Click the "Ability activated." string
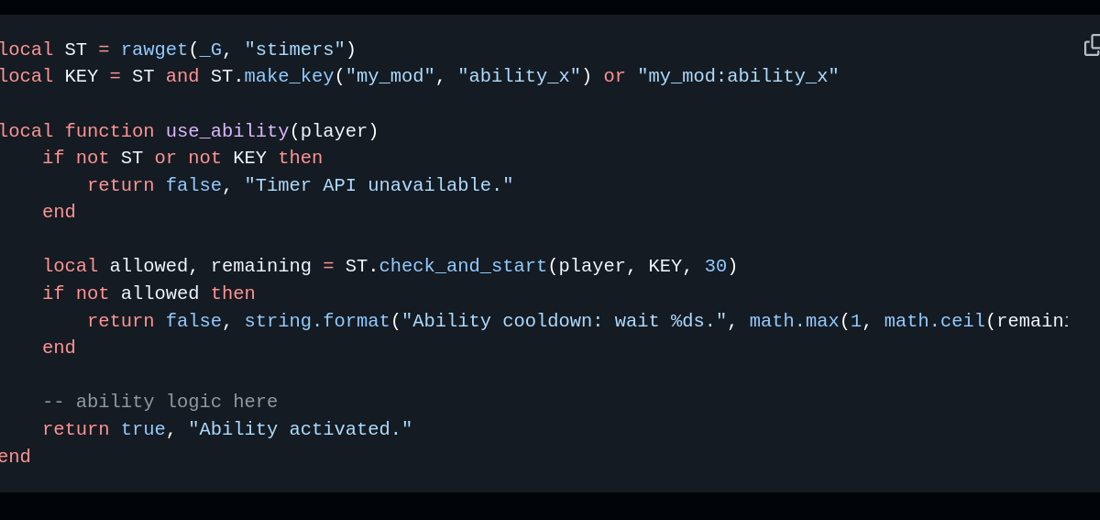 [300, 429]
